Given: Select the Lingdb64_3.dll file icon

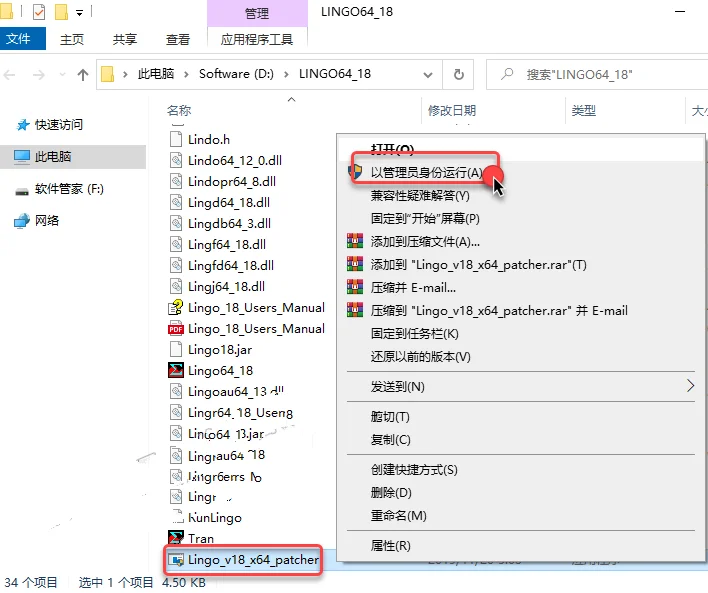Looking at the screenshot, I should click(176, 223).
